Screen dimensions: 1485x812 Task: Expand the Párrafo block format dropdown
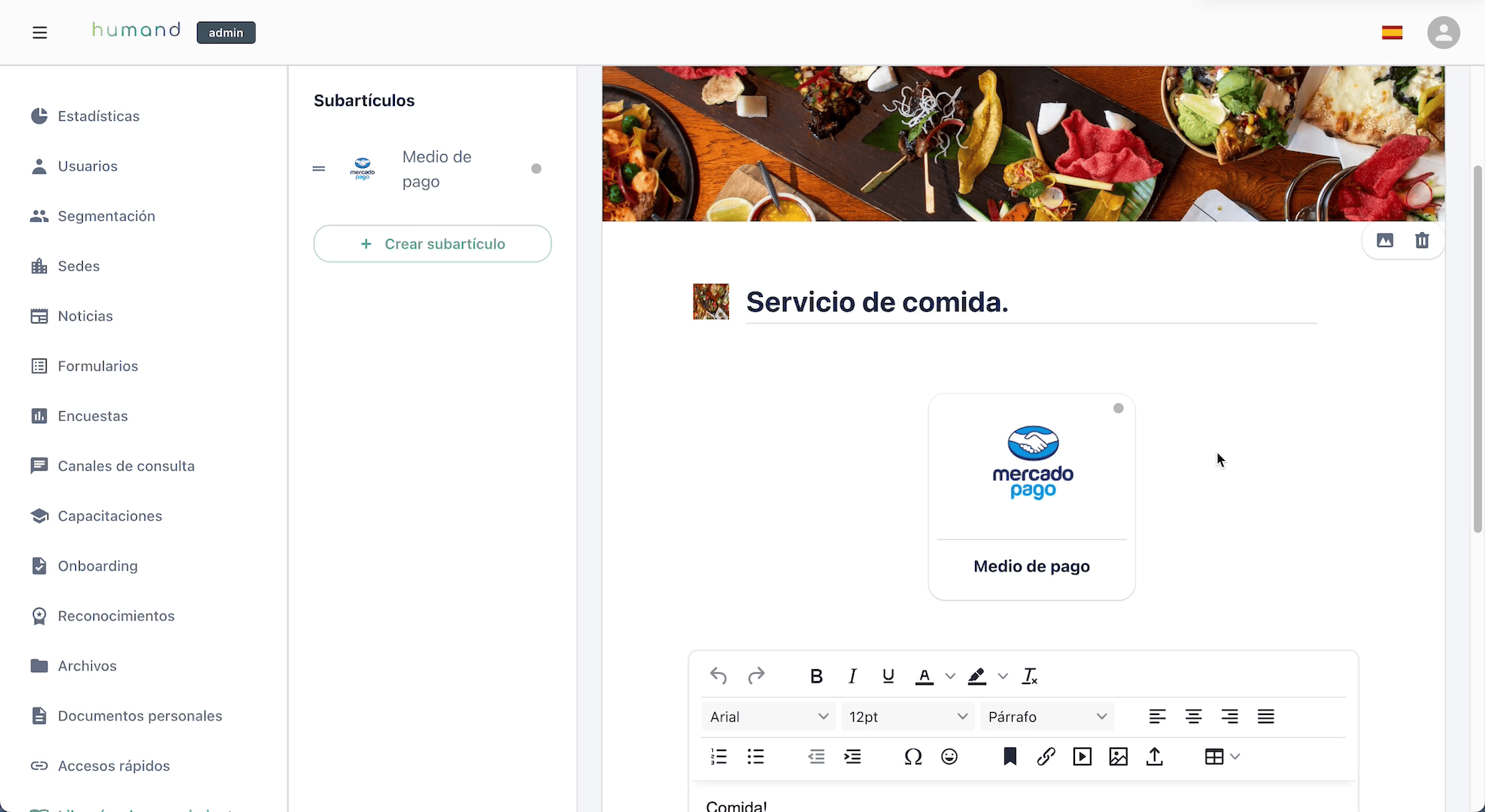(1046, 717)
